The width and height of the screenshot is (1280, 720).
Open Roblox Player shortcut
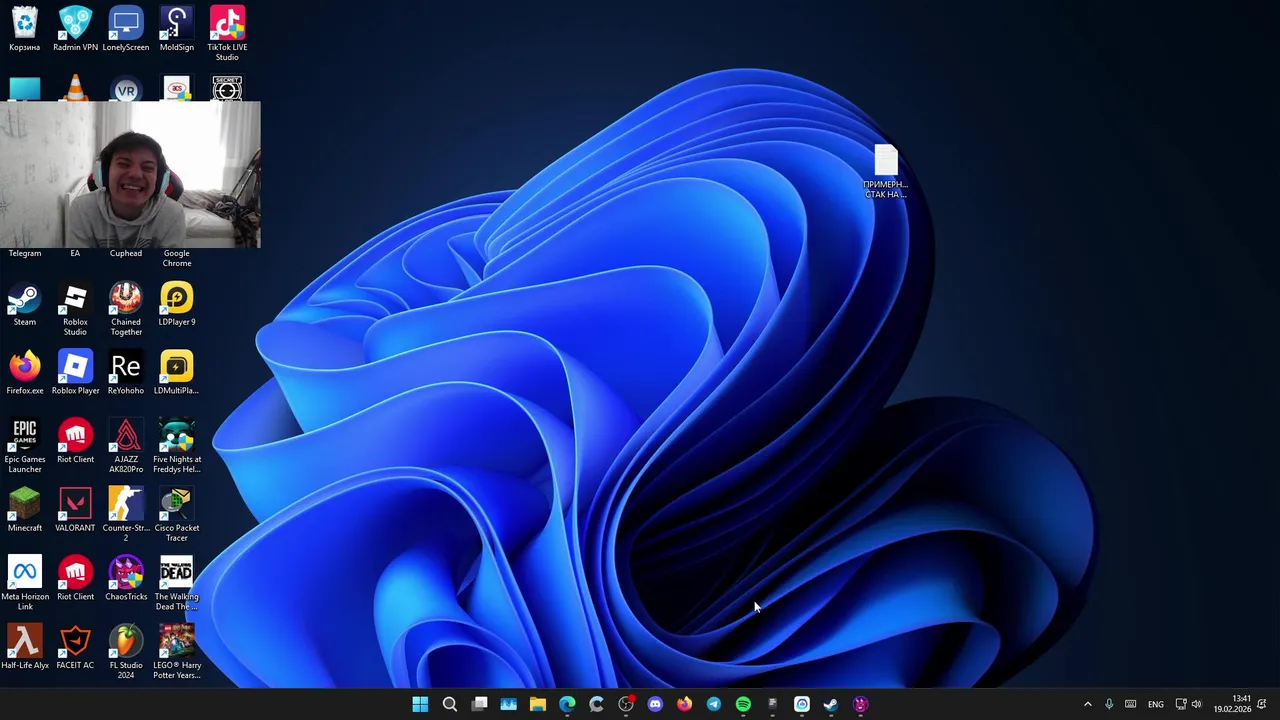pos(75,373)
